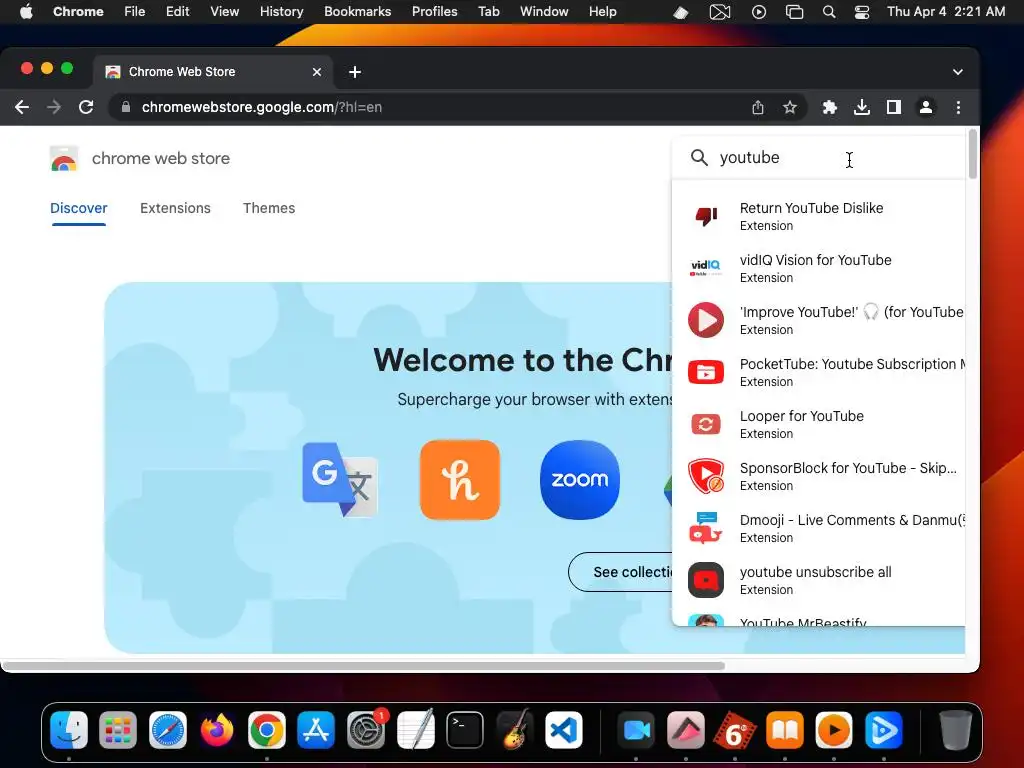Reload the Chrome Web Store page

click(x=86, y=107)
